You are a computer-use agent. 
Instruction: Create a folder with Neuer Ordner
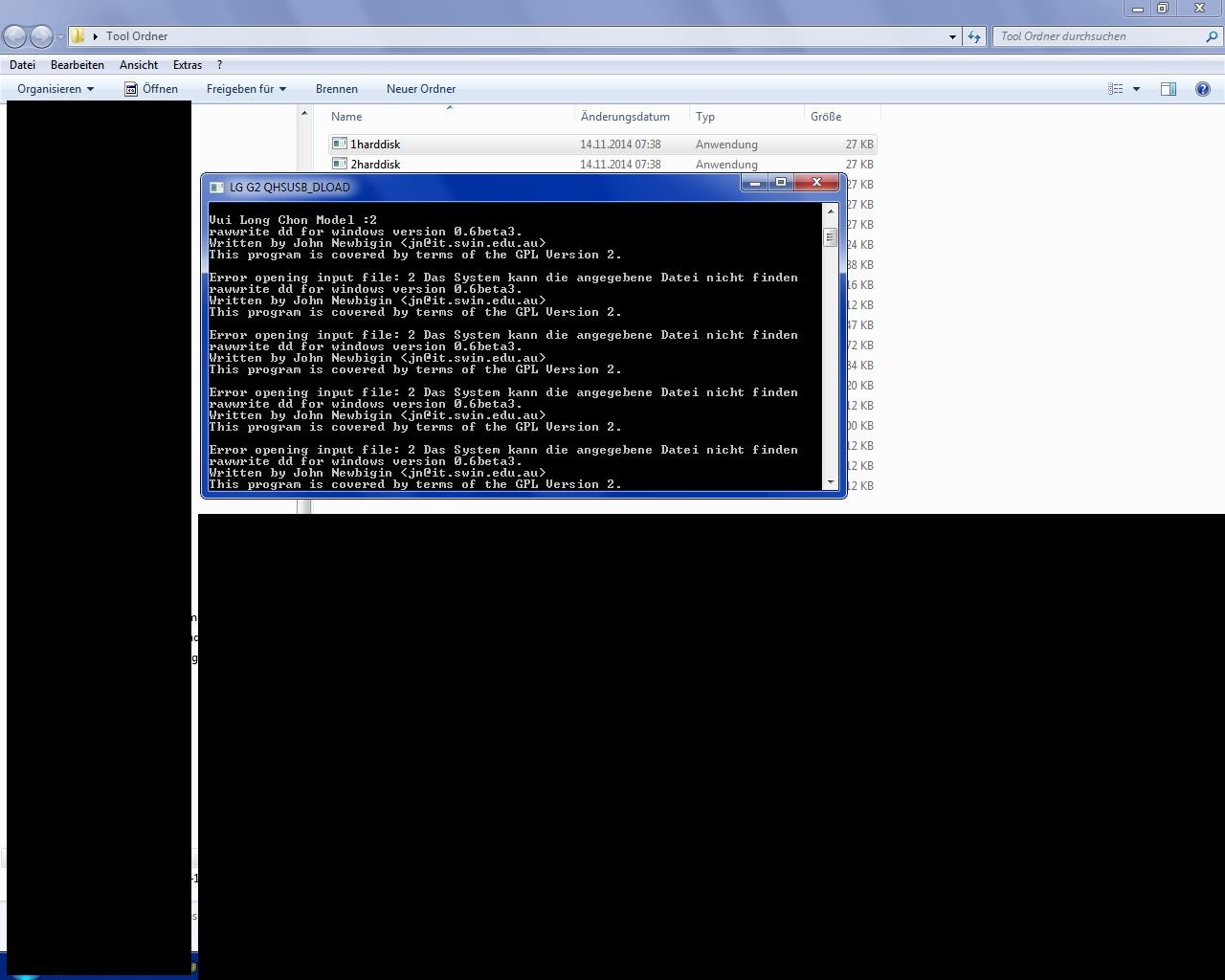pyautogui.click(x=421, y=89)
